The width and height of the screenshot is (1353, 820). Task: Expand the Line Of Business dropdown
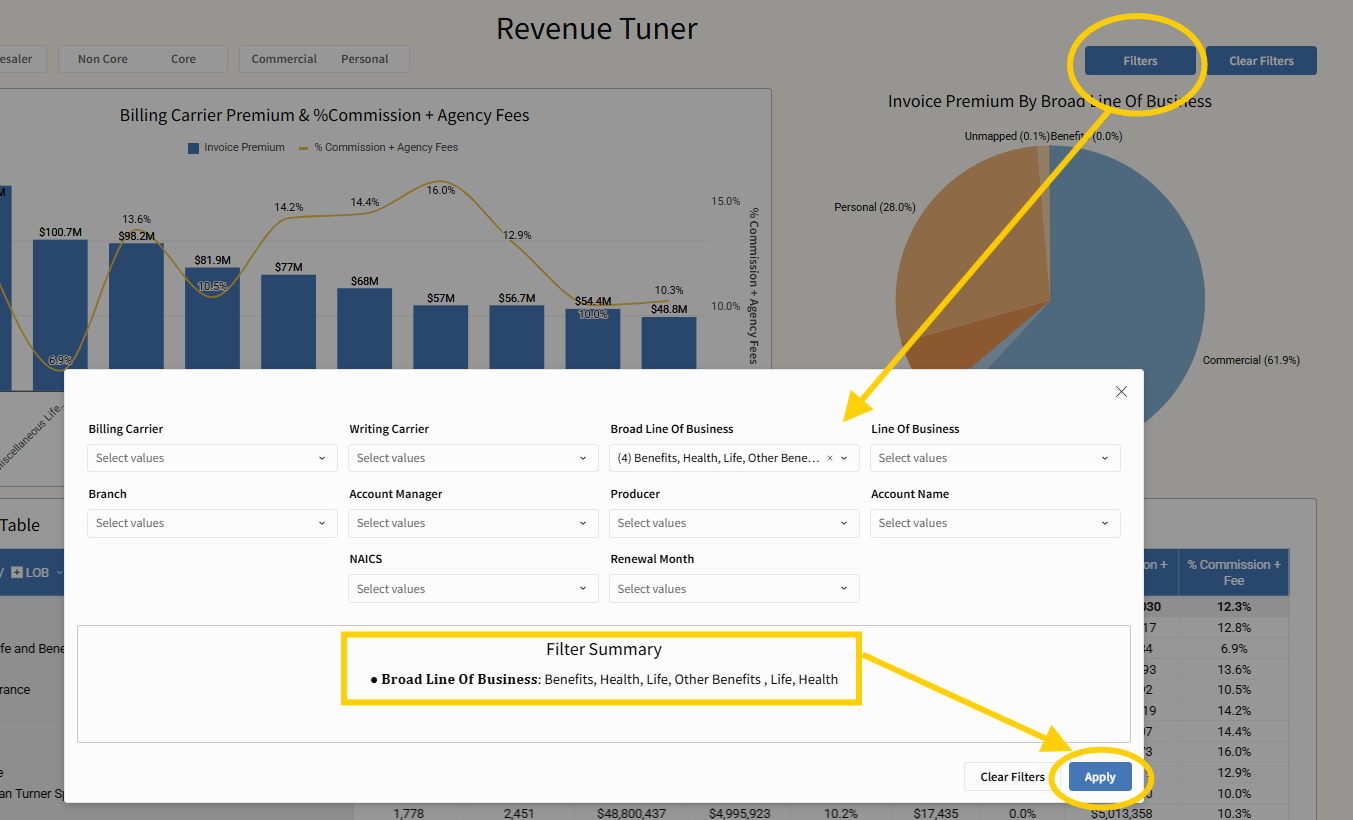(x=995, y=458)
